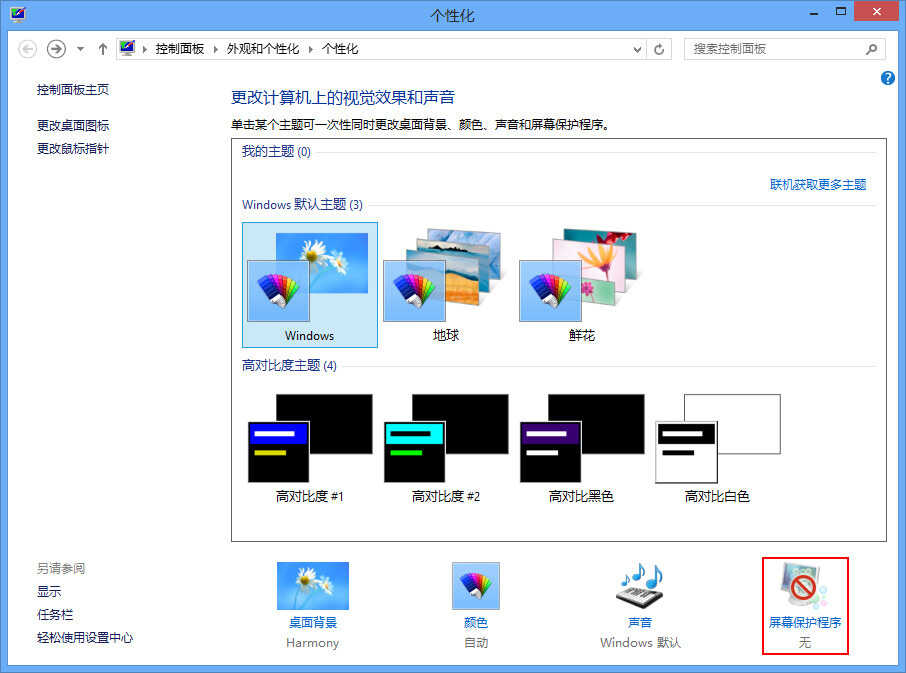Click the search magnifier icon

[872, 49]
